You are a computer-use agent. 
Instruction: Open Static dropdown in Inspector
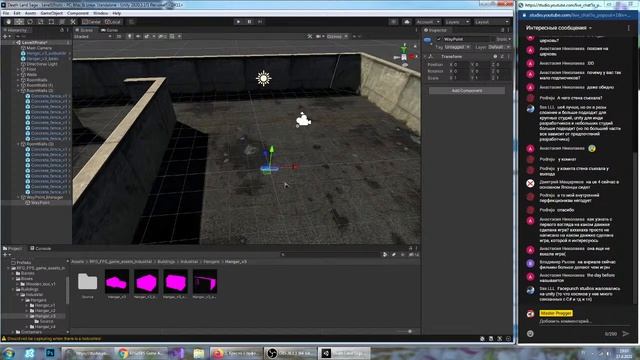(503, 39)
